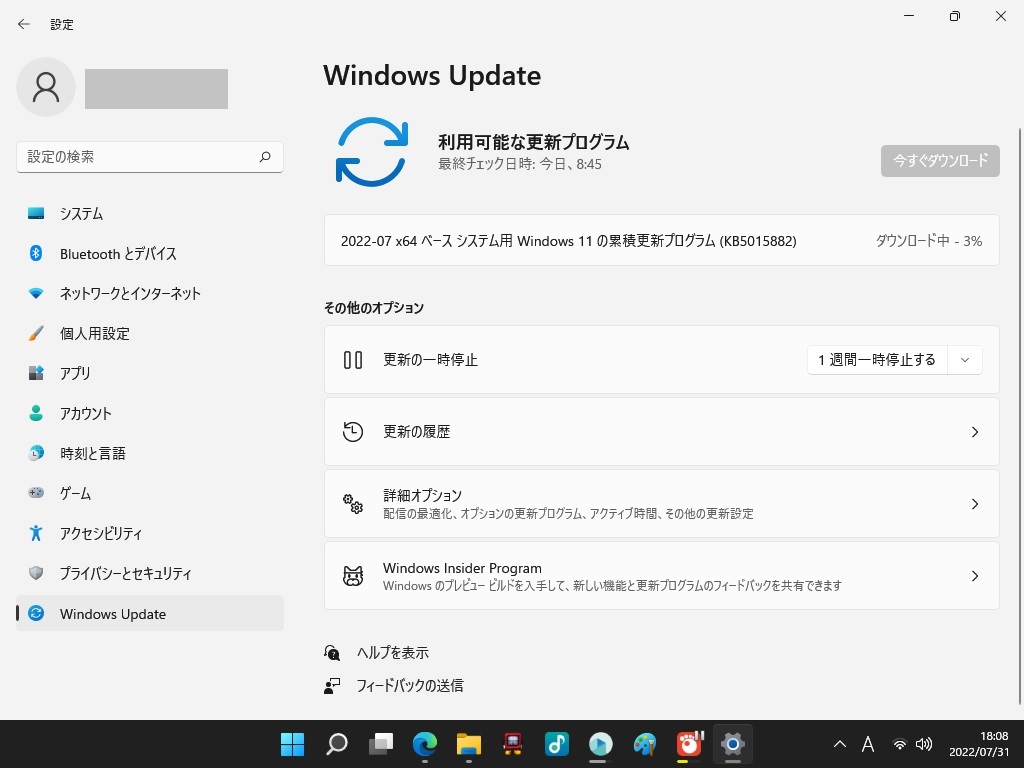Screen dimensions: 1024x768
Task: Open Paint app from taskbar
Action: (644, 744)
